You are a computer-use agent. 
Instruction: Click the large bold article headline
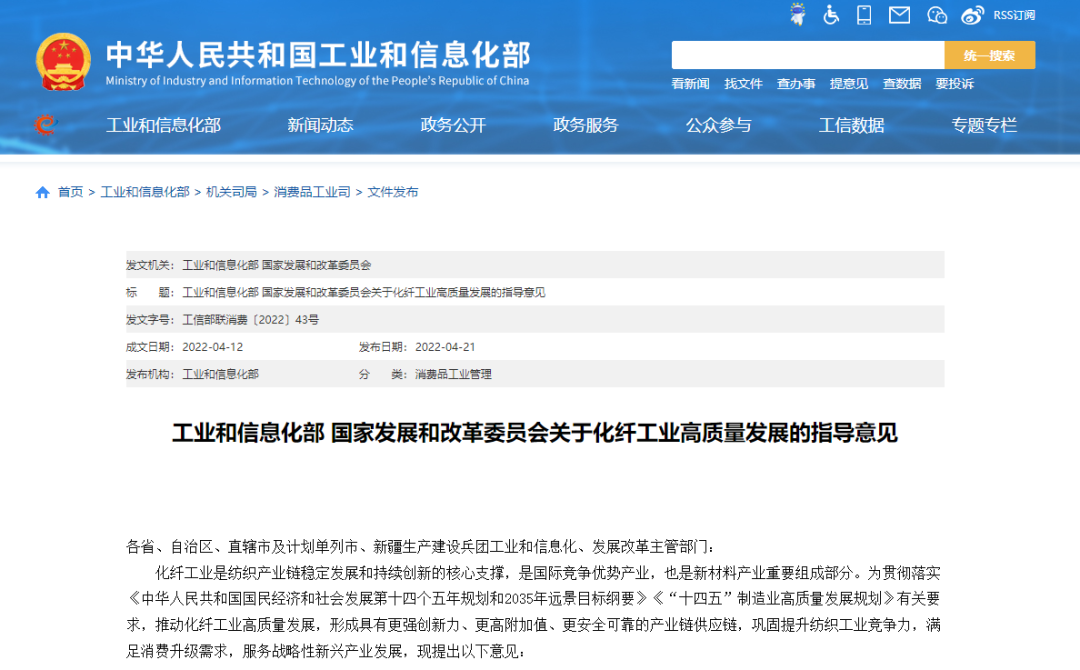coord(535,433)
